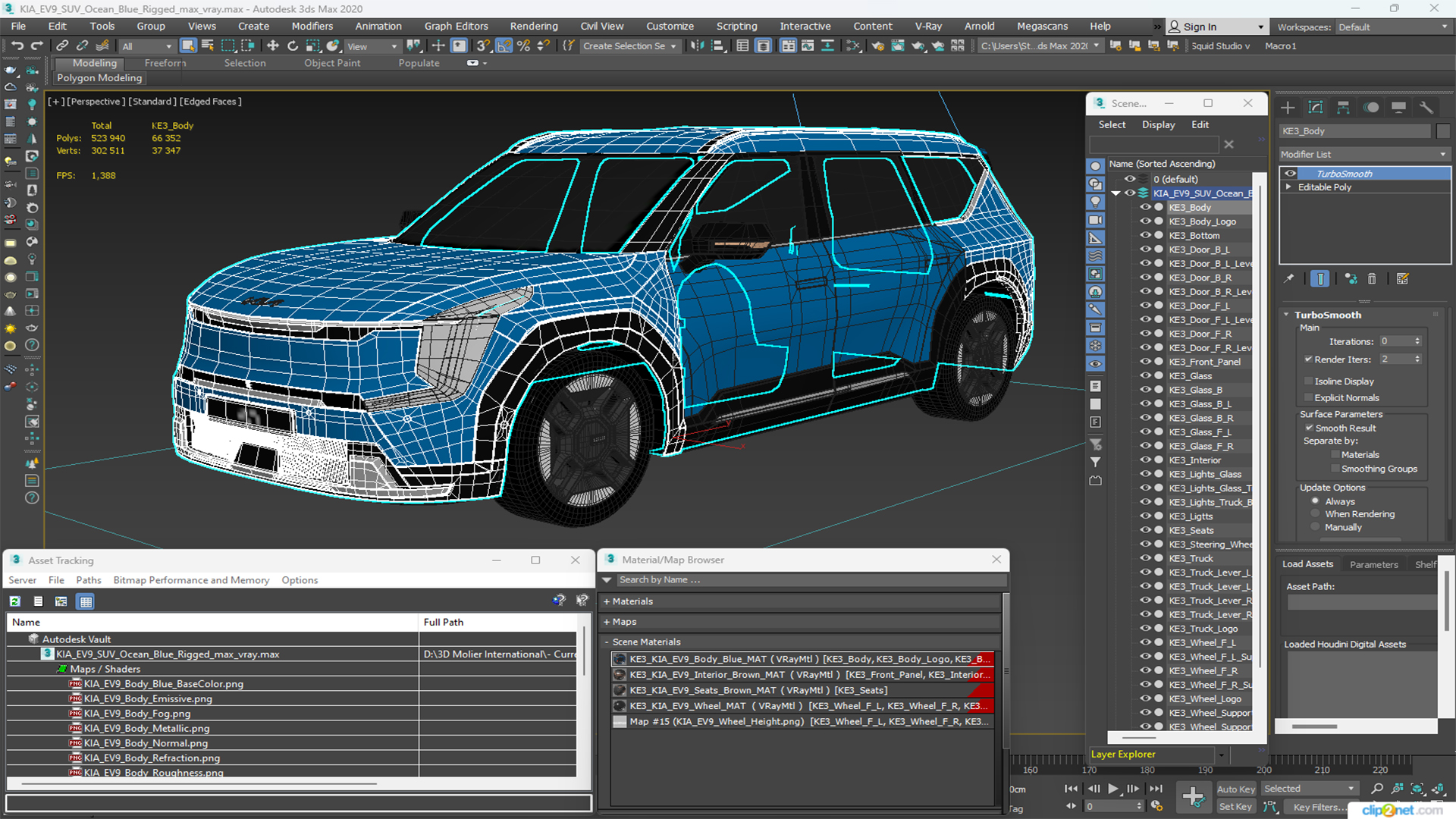
Task: Expand the Maps group in browser
Action: pos(607,622)
